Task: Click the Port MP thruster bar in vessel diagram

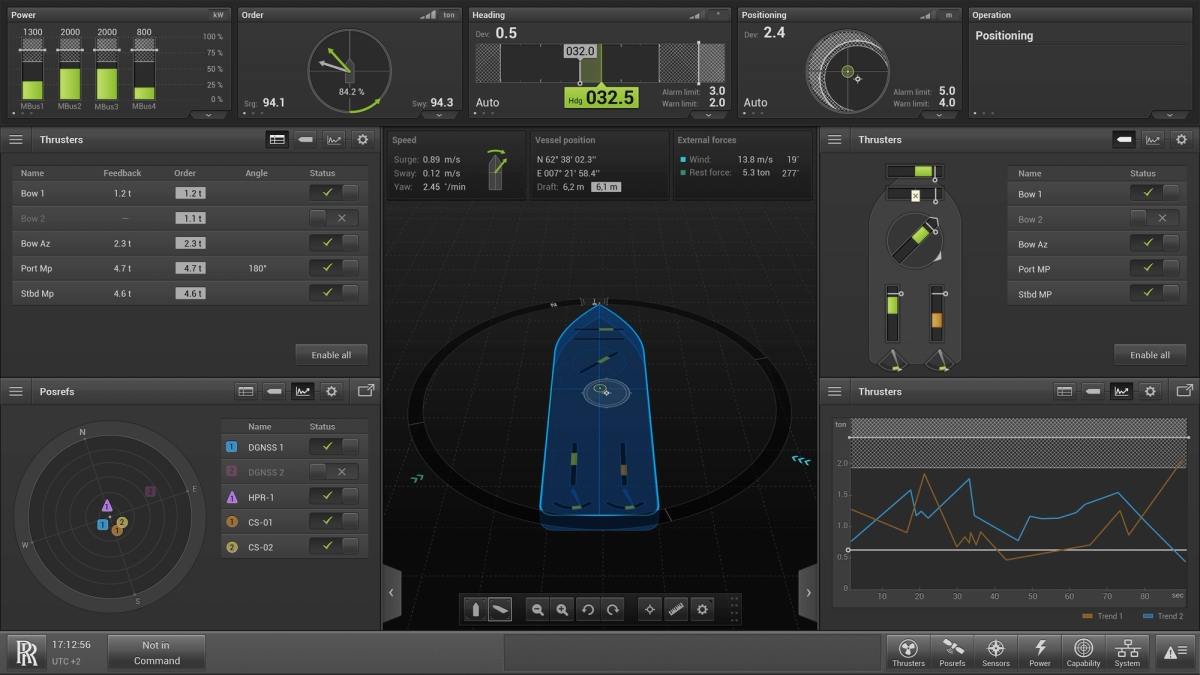Action: (x=893, y=316)
